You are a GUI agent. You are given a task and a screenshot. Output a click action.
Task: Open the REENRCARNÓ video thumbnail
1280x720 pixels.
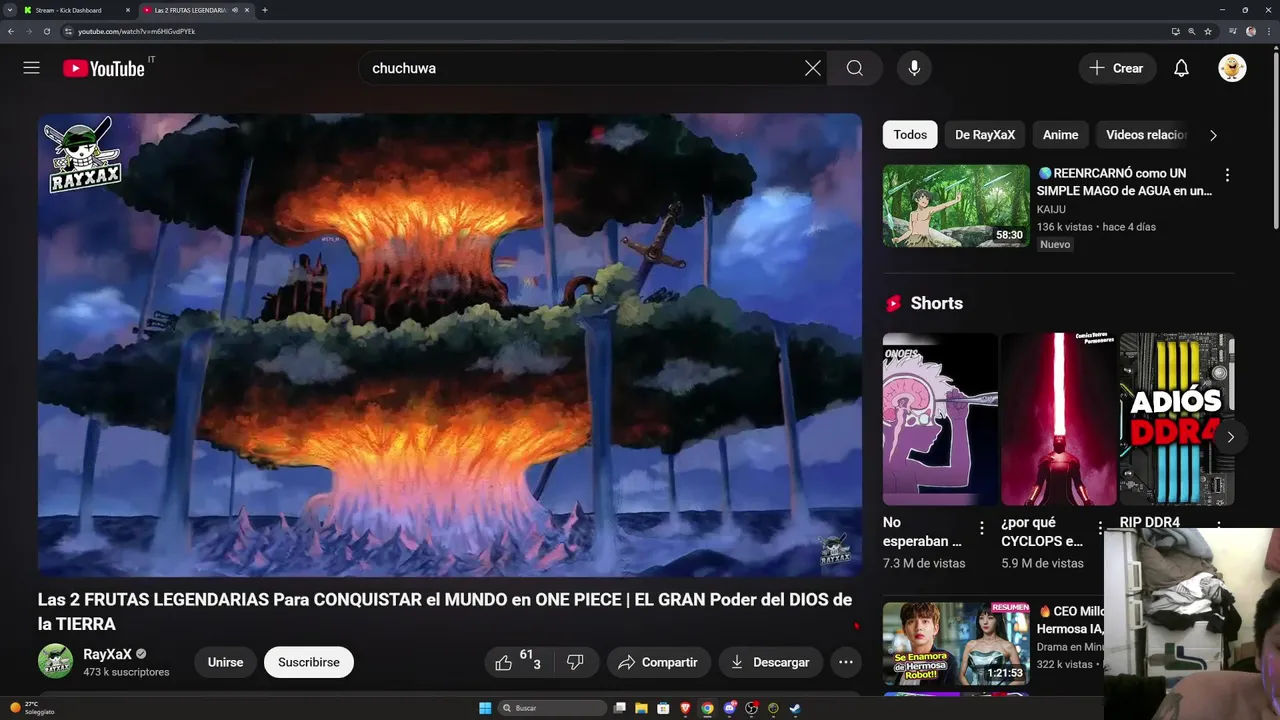(x=956, y=206)
